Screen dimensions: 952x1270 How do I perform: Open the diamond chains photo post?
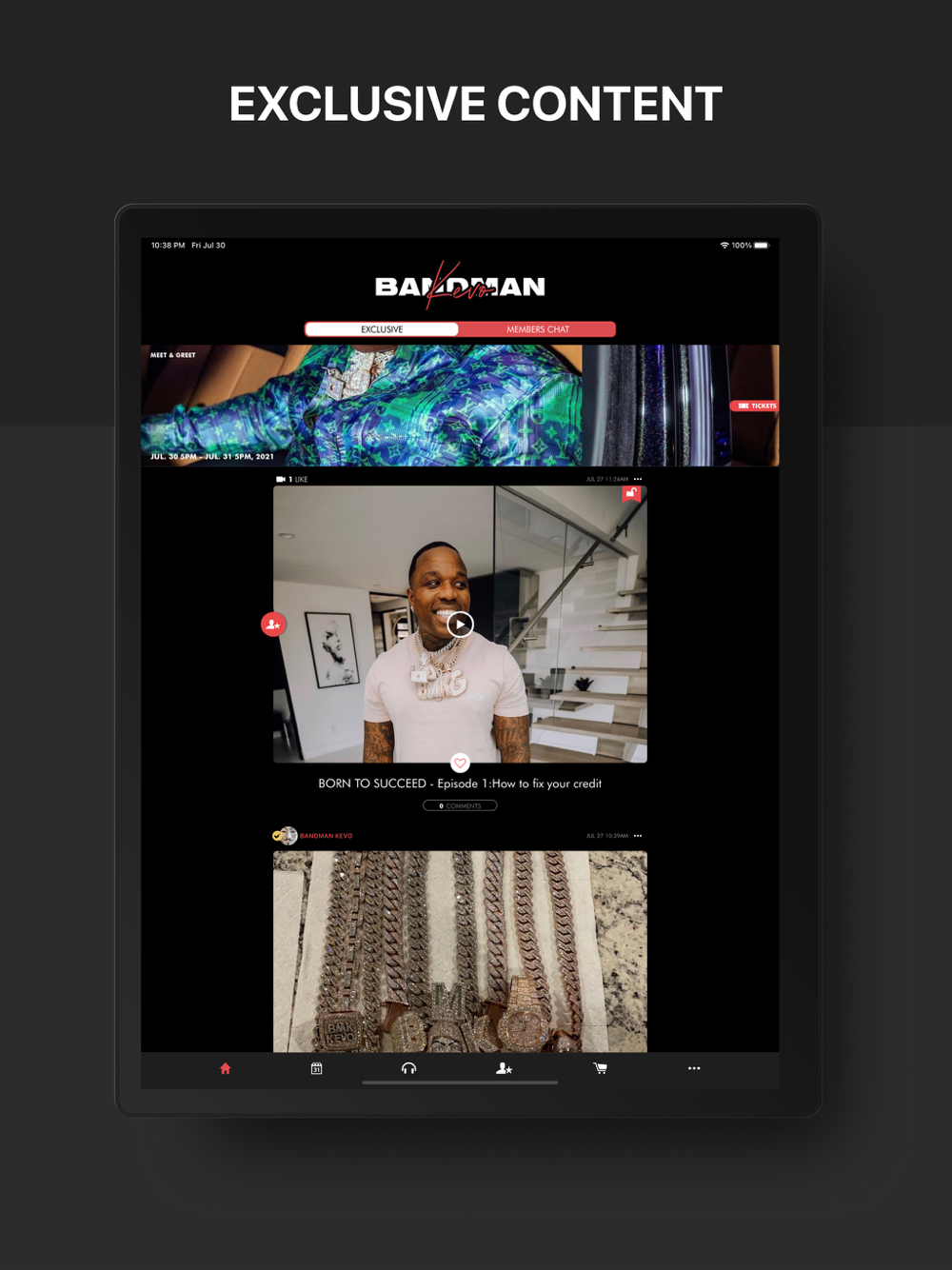[460, 951]
